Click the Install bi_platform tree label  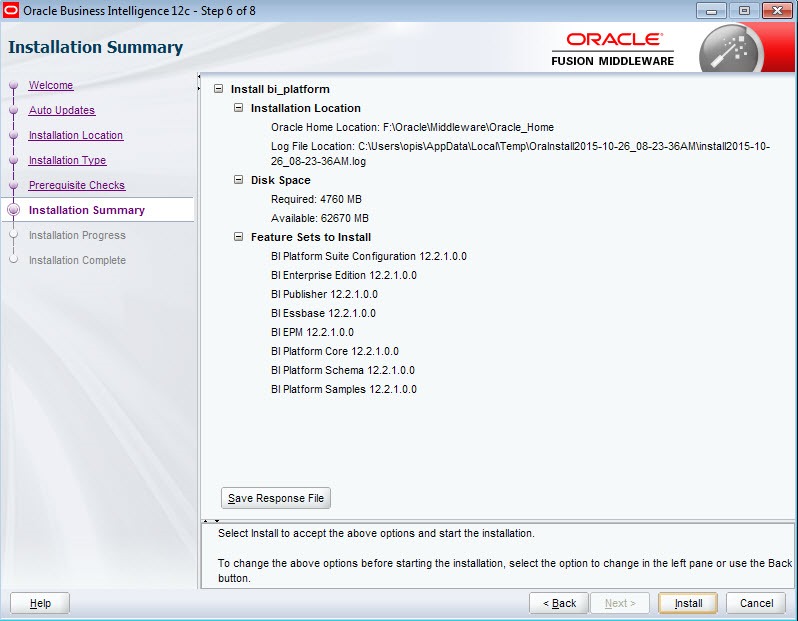coord(280,89)
